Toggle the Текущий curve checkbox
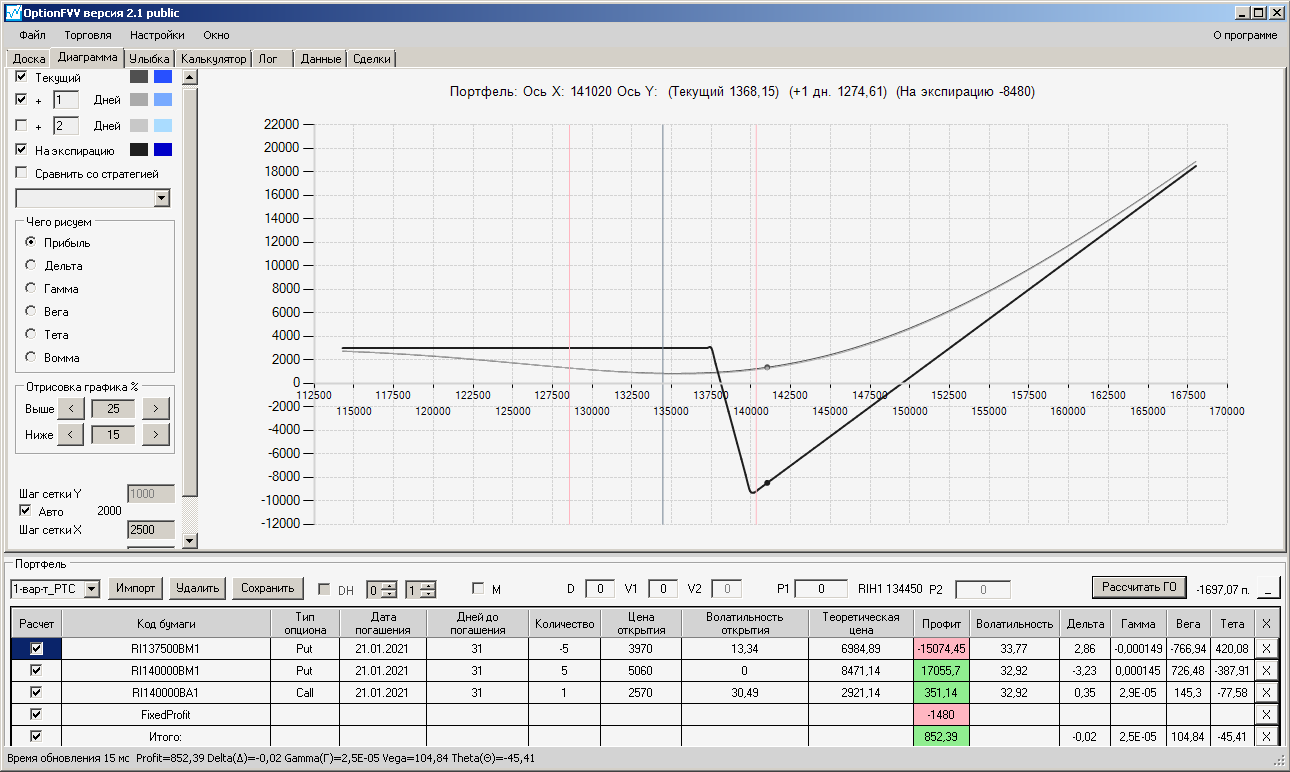This screenshot has width=1290, height=772. (22, 77)
